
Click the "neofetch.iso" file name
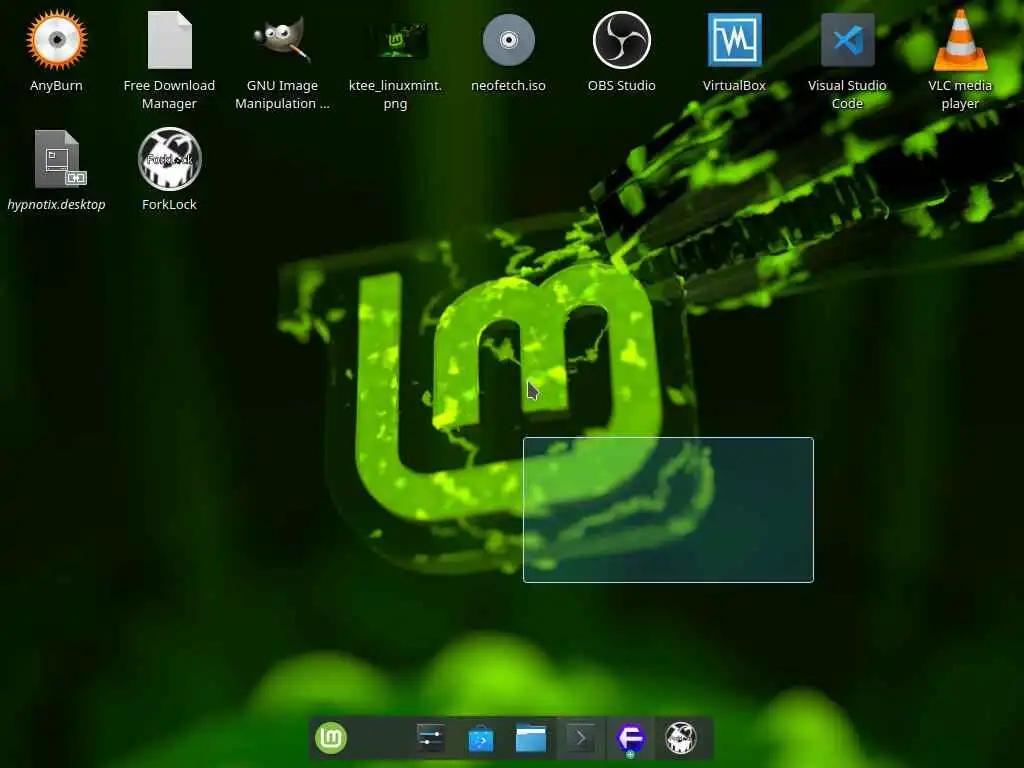point(508,86)
